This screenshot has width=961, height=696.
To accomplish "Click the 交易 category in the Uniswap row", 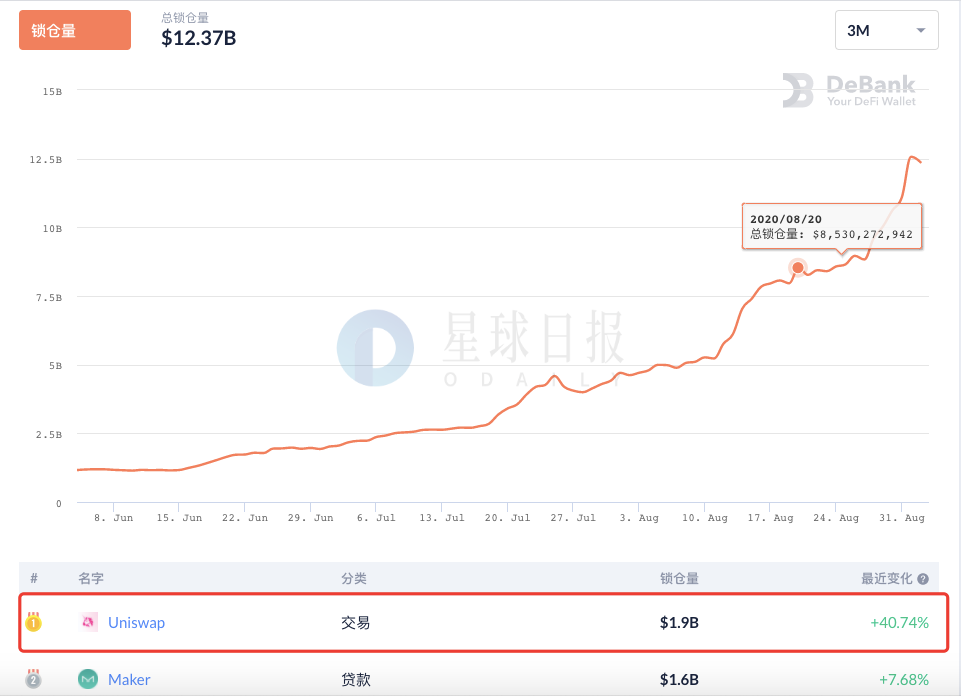I will [355, 622].
